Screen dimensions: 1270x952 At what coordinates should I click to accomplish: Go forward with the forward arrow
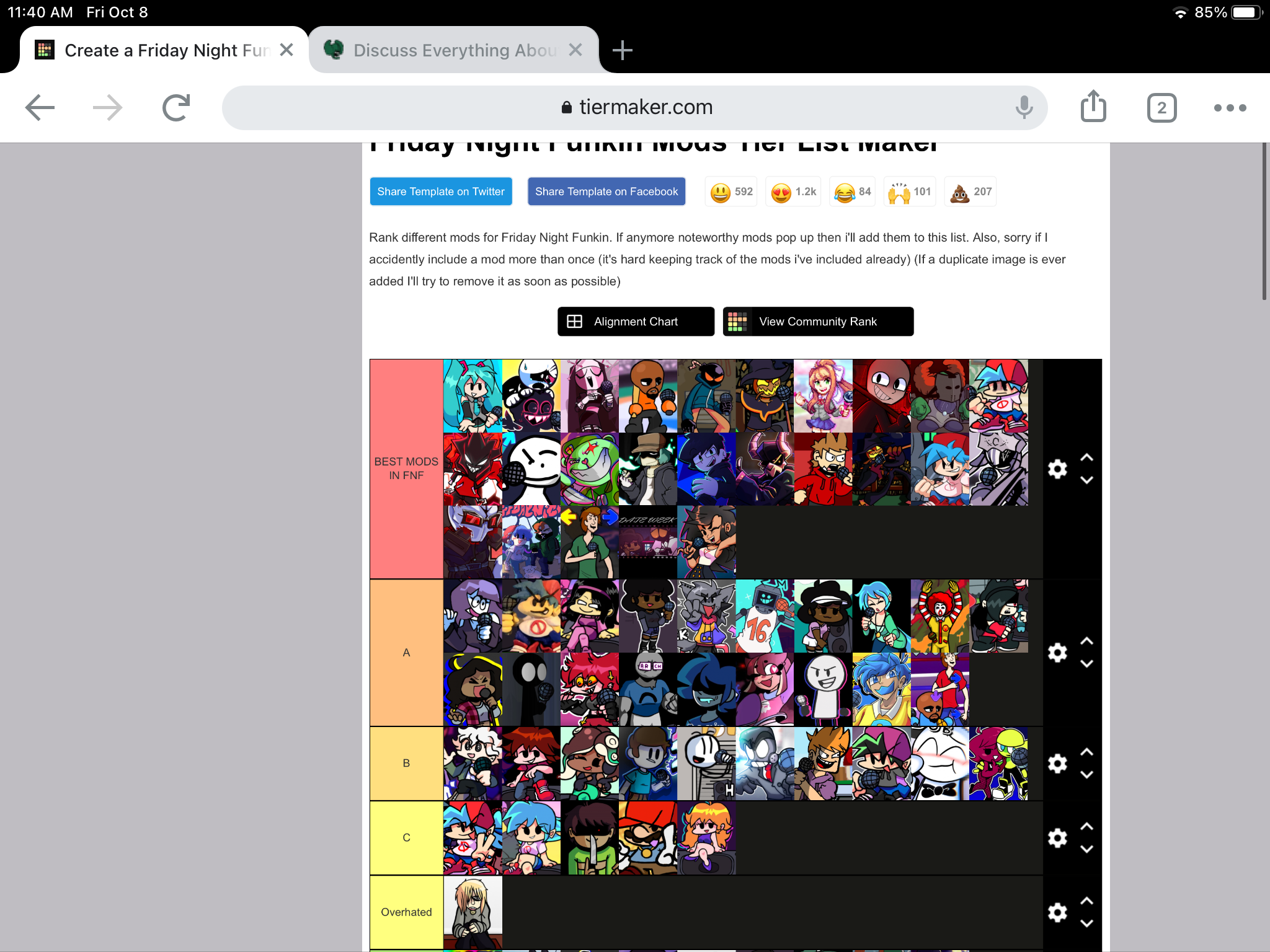pos(107,108)
